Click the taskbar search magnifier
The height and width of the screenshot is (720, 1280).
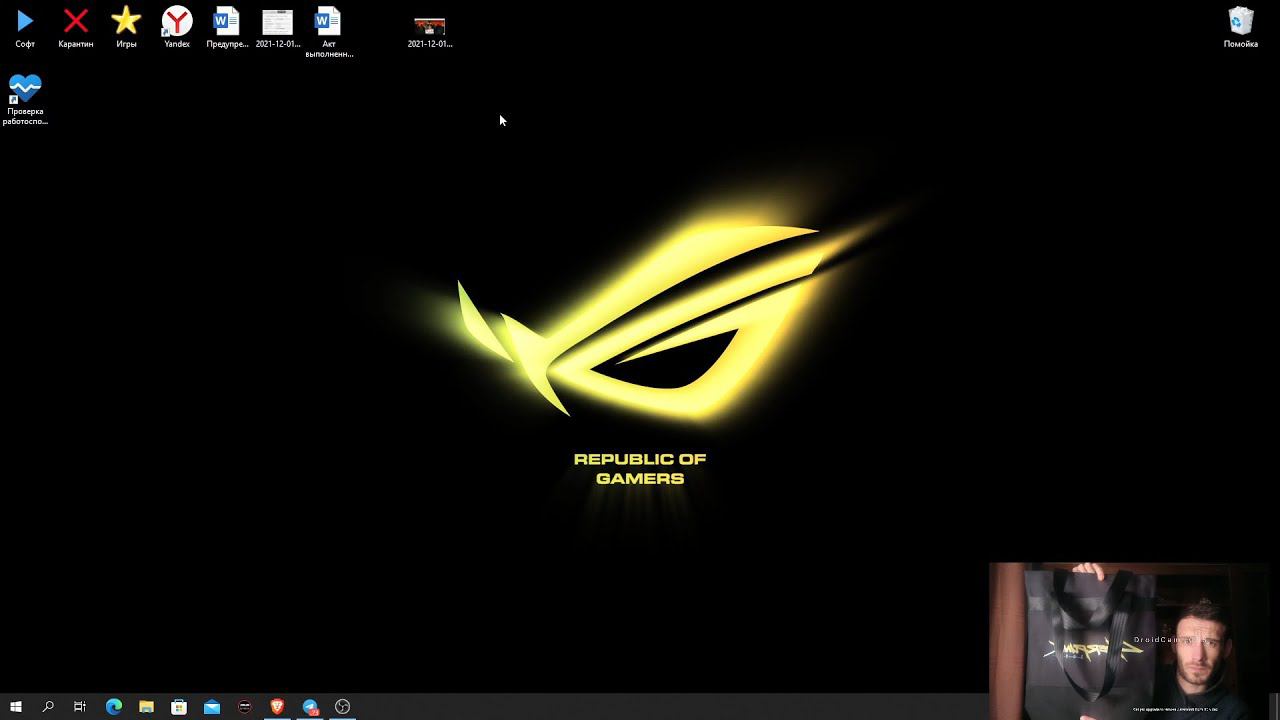(x=48, y=707)
